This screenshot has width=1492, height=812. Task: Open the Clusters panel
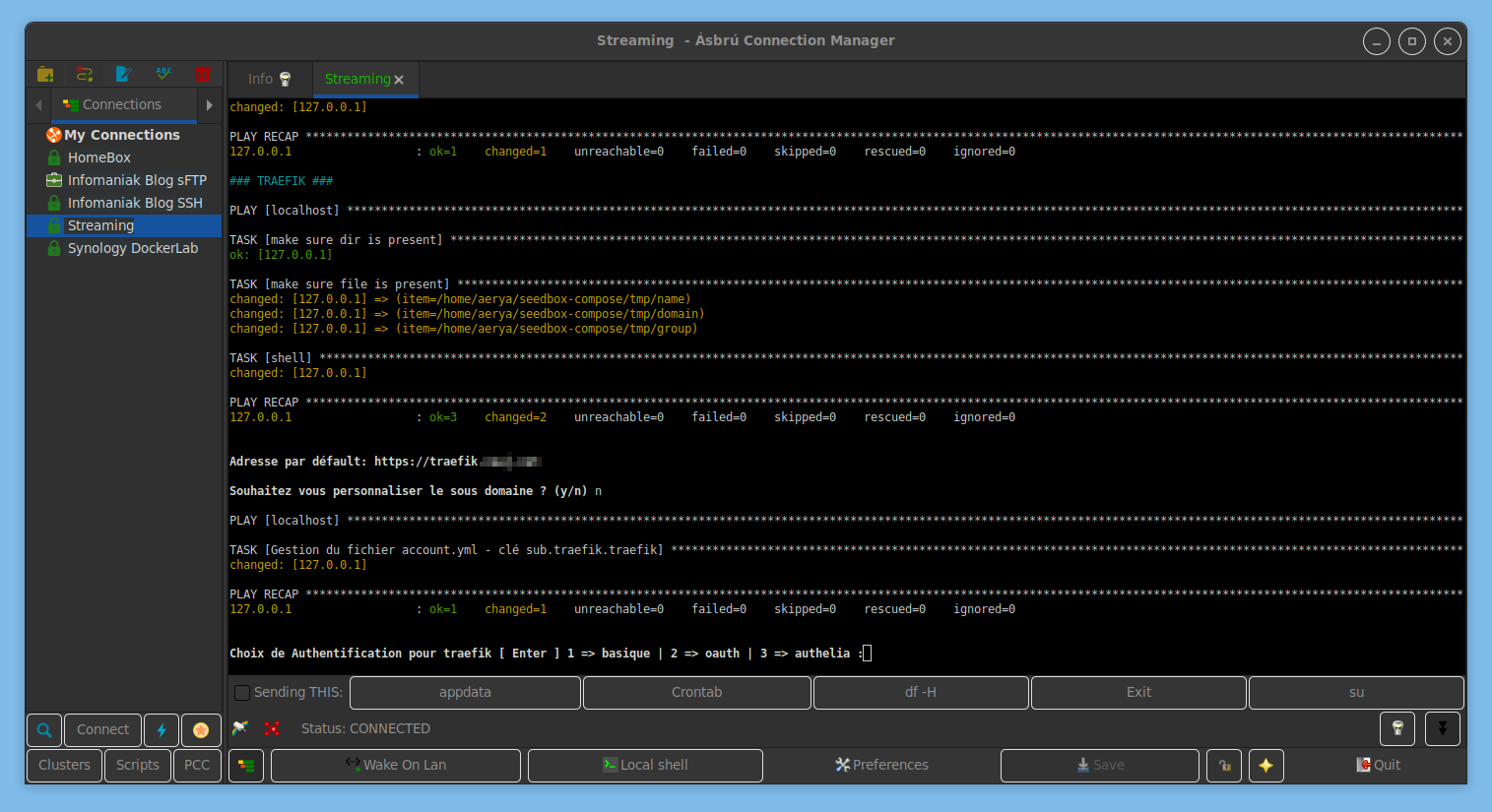coord(64,766)
